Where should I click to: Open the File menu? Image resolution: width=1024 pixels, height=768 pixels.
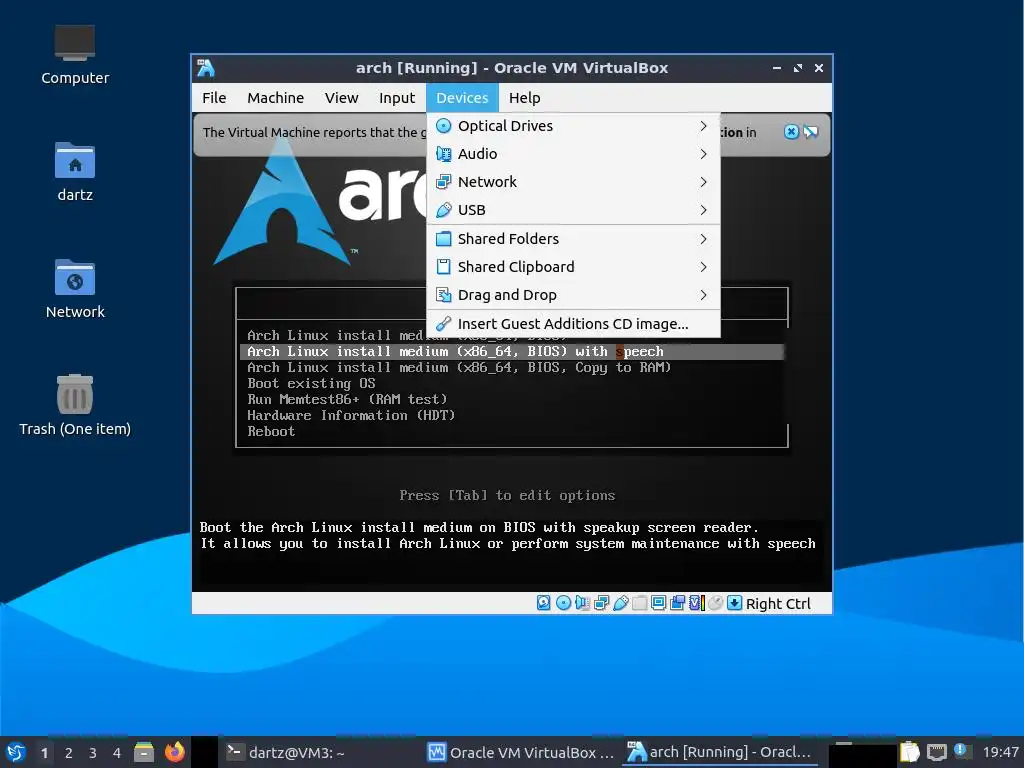click(x=214, y=98)
